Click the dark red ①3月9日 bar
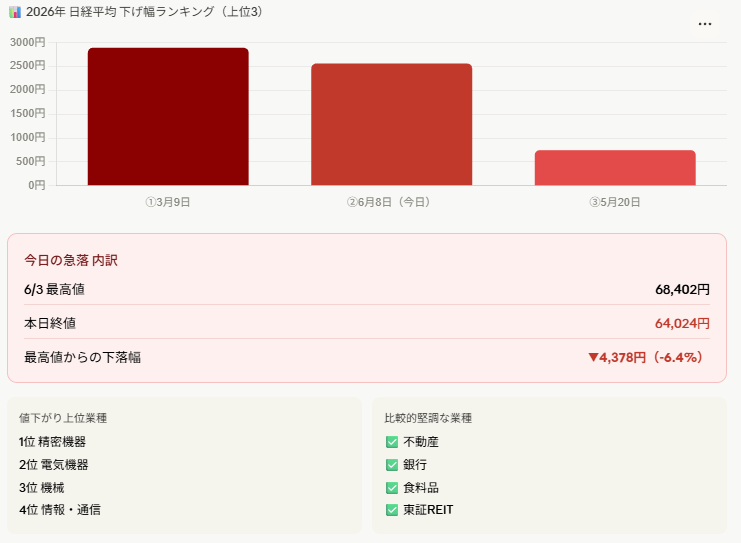Screen dimensions: 741x543 tap(168, 116)
